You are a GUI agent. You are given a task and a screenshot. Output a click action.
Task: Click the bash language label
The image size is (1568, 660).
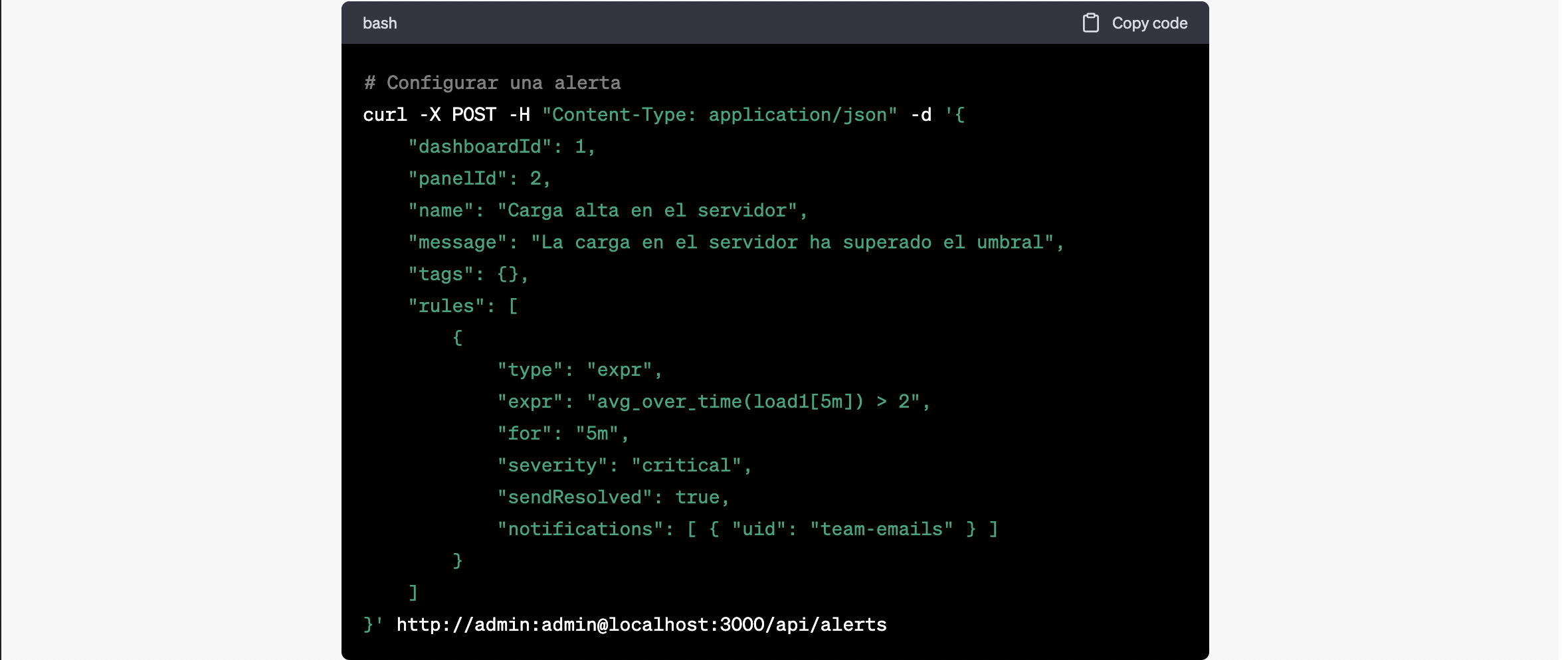(379, 23)
